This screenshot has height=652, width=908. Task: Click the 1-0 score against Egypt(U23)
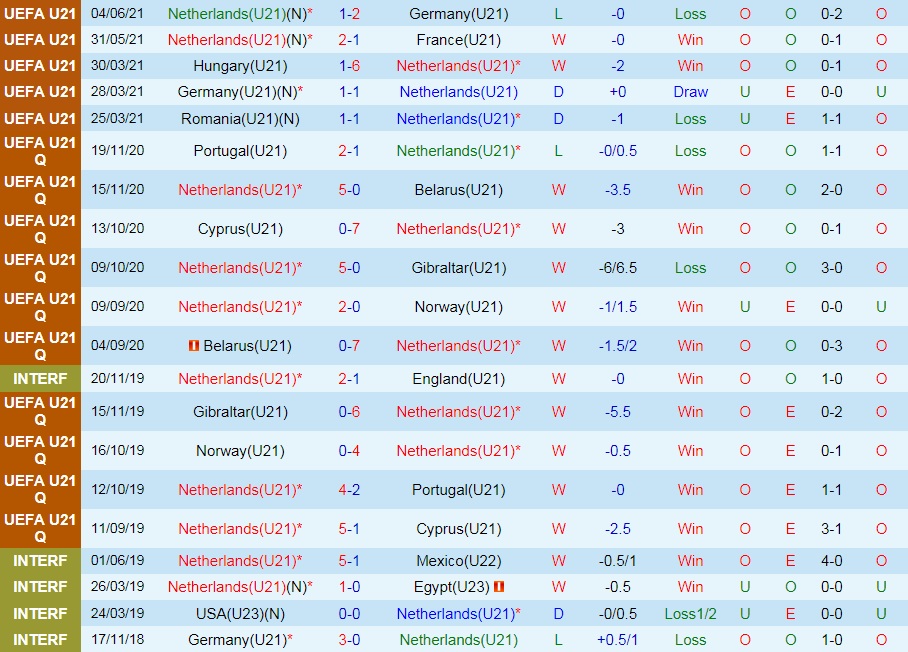pos(349,587)
